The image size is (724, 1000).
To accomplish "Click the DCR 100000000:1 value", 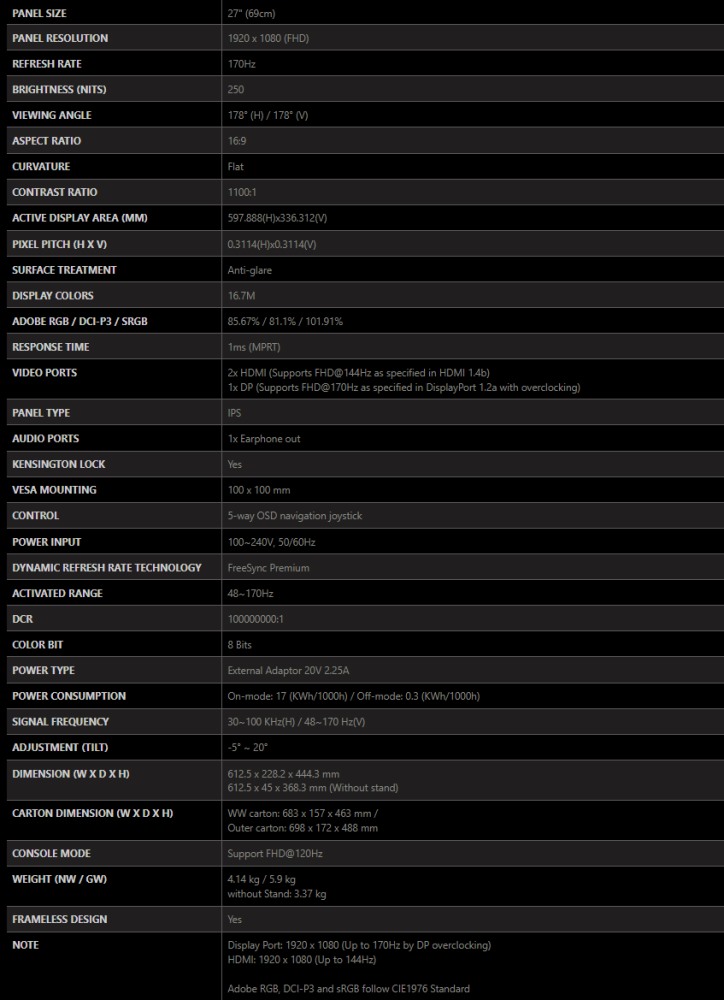I will (256, 619).
